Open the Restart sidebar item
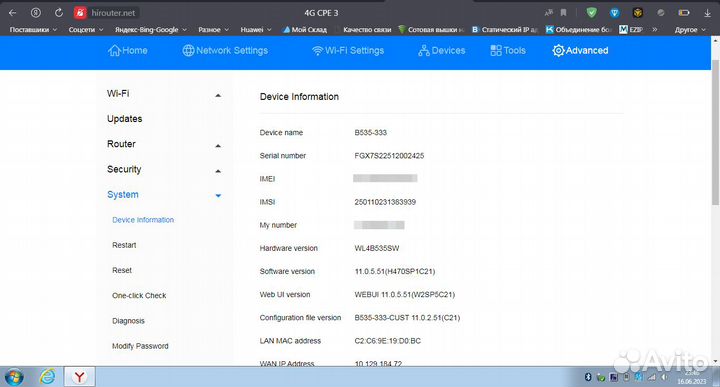The image size is (720, 387). coord(124,245)
